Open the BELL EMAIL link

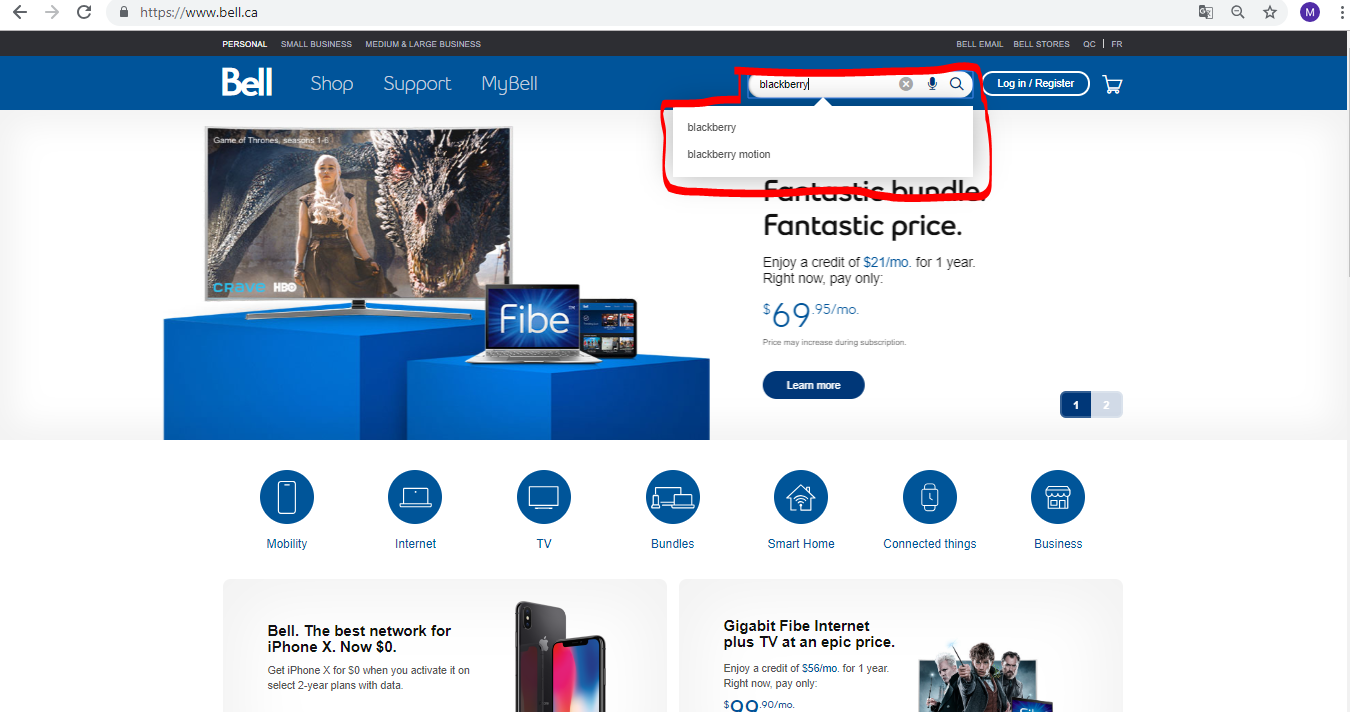[980, 44]
